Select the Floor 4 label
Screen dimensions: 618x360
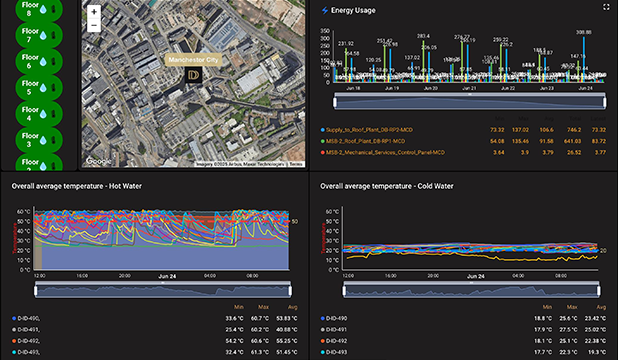tap(30, 114)
